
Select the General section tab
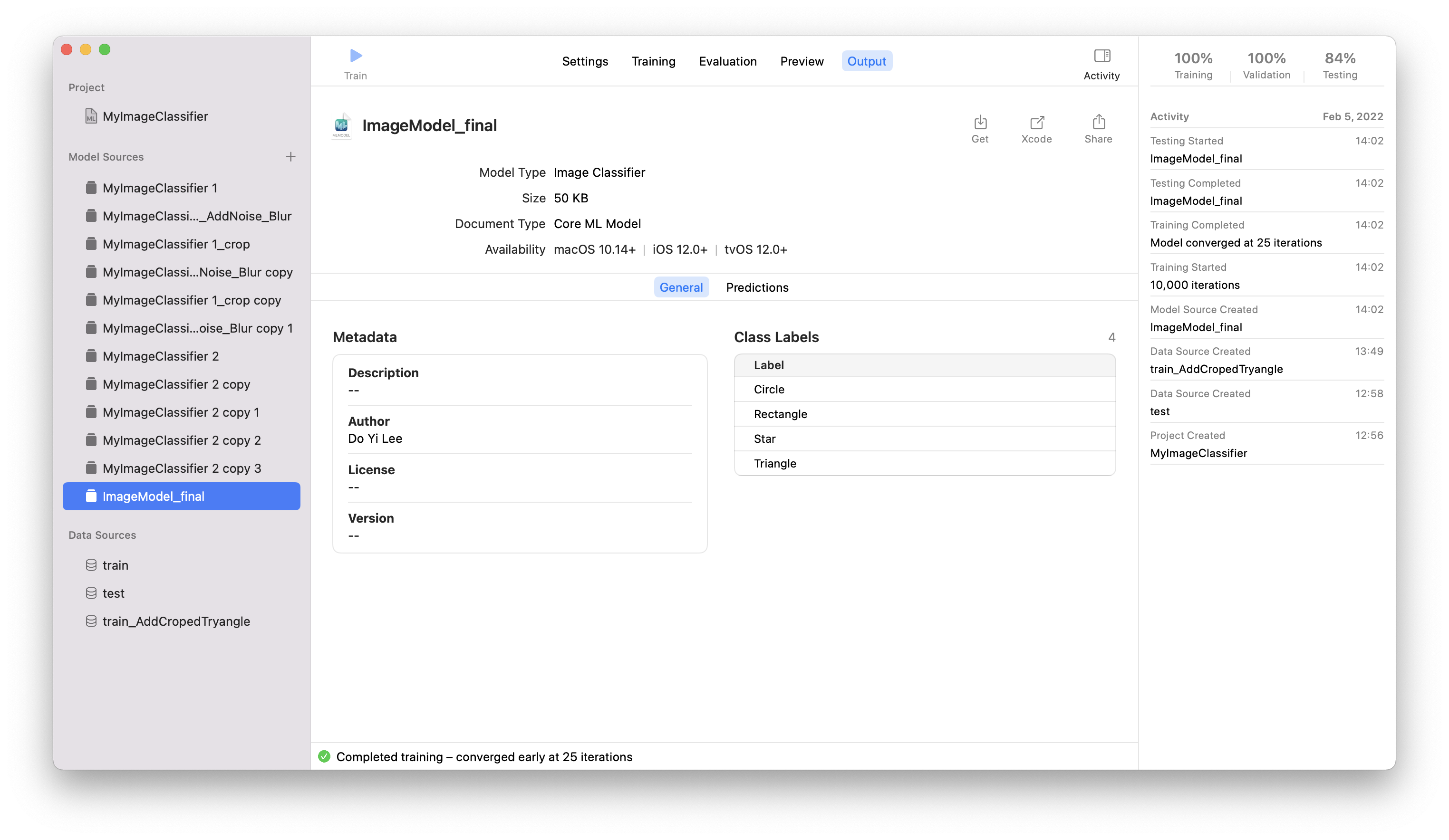point(681,287)
